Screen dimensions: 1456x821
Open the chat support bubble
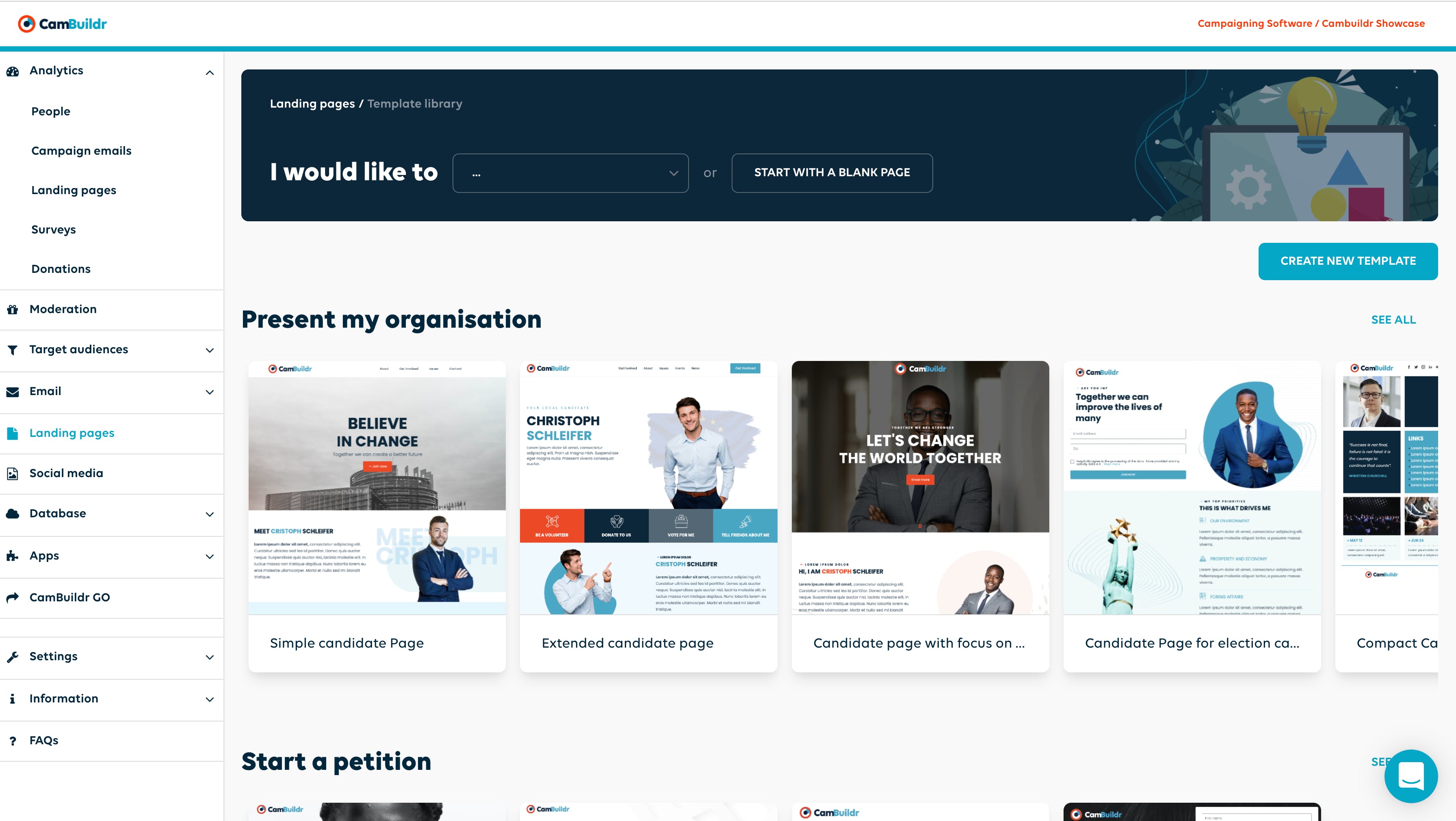(1411, 776)
